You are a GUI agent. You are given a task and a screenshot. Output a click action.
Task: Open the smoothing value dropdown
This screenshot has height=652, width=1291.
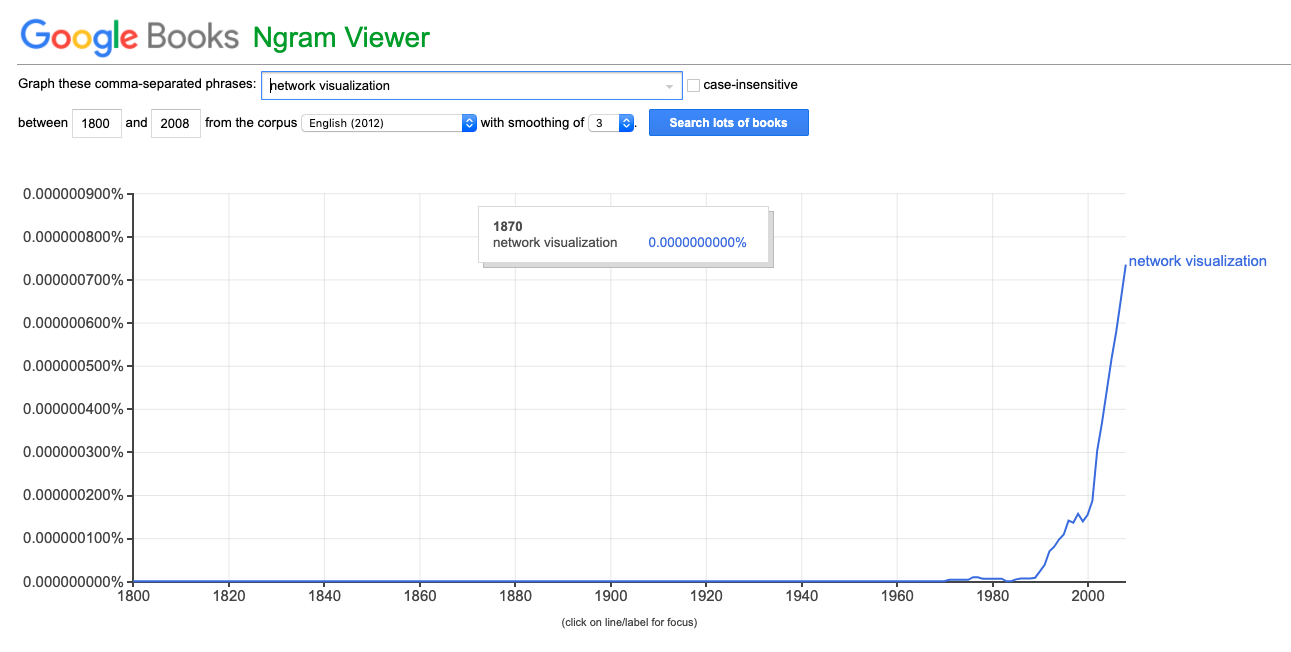611,123
